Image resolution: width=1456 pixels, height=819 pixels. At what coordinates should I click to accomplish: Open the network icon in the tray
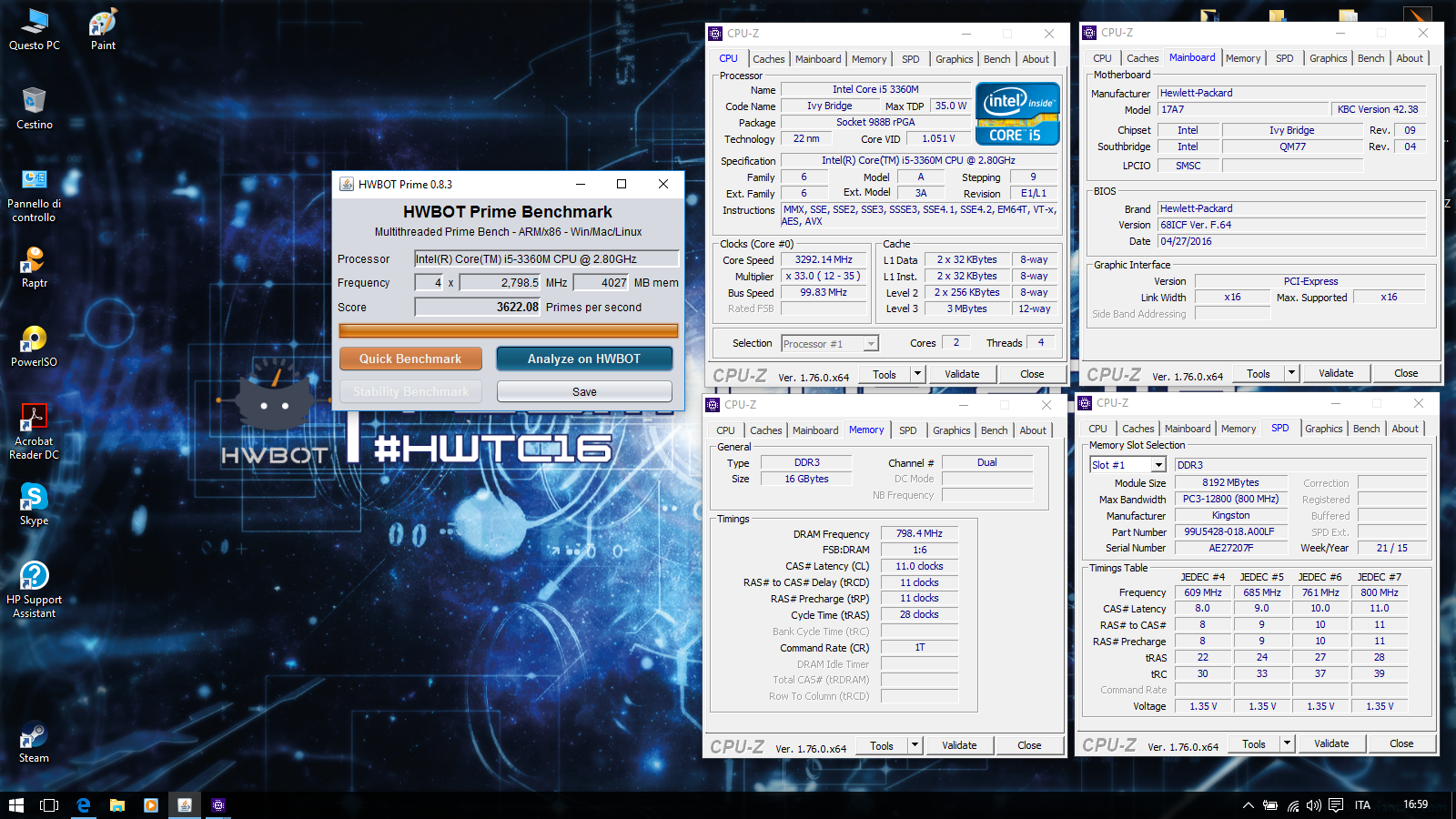(x=1292, y=805)
